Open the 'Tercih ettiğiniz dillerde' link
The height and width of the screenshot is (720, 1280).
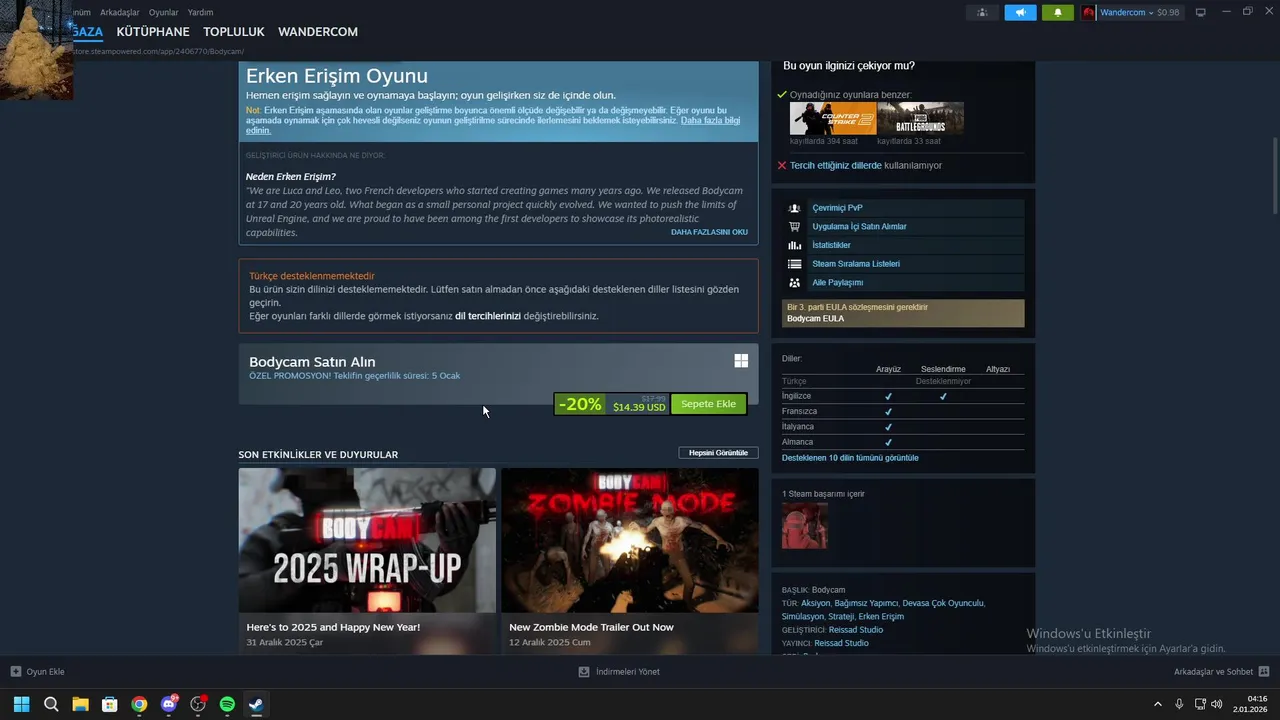pyautogui.click(x=836, y=165)
